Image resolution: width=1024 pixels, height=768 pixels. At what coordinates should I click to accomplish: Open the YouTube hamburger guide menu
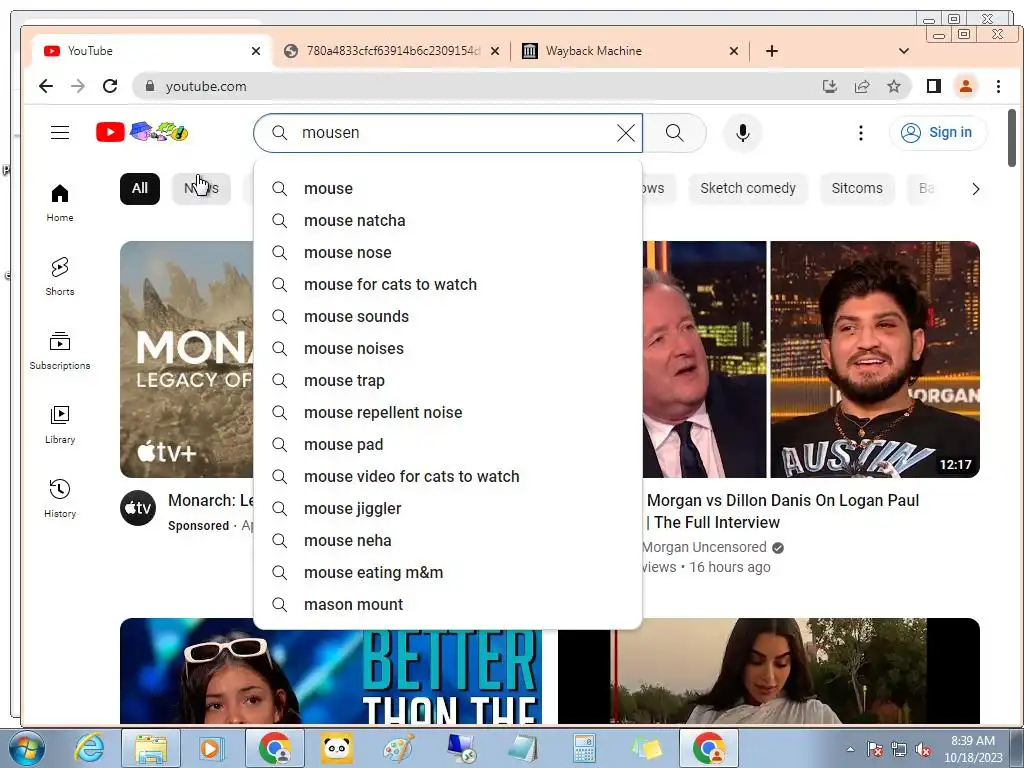pos(60,133)
